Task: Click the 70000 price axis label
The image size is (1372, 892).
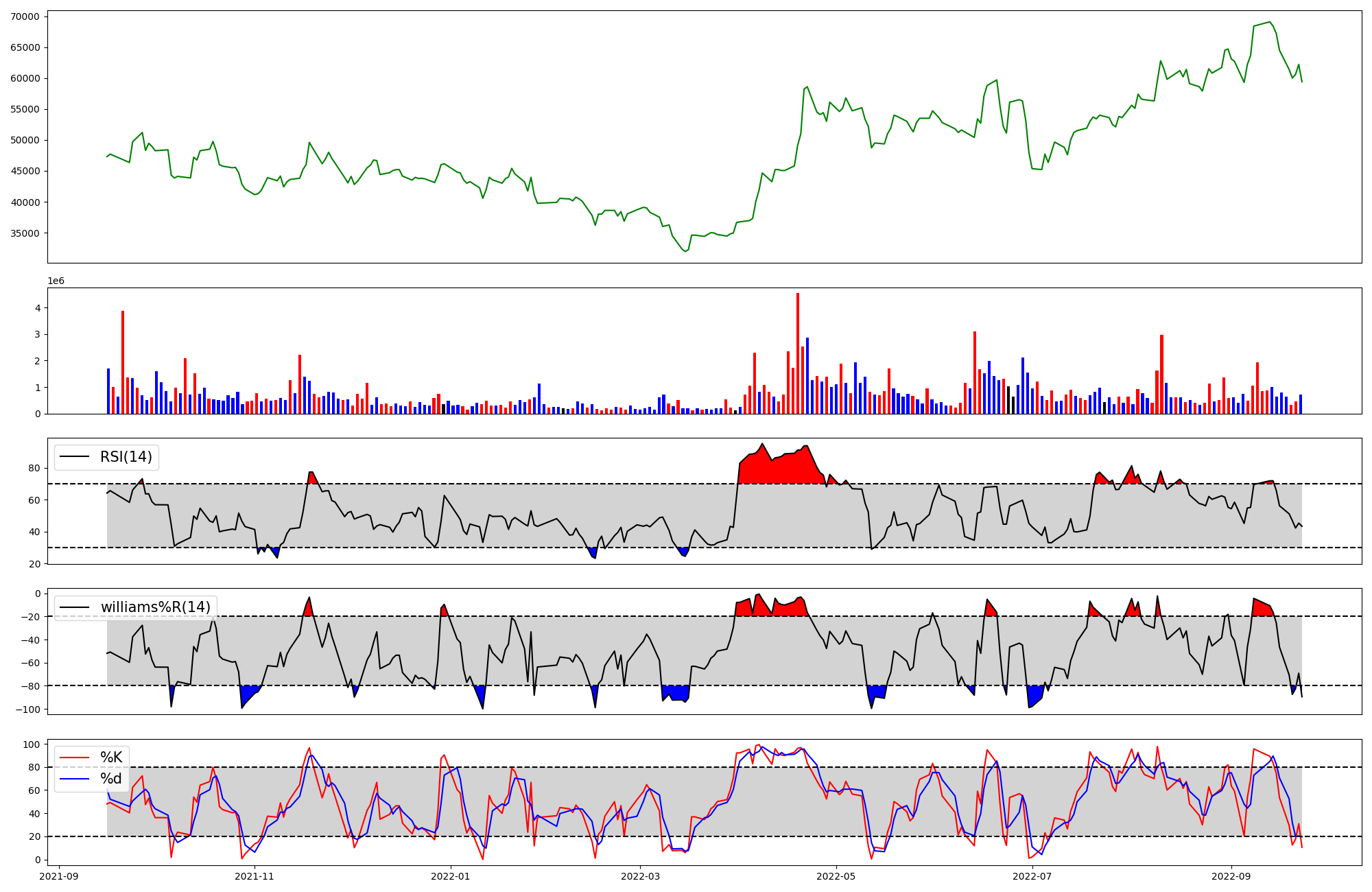Action: (25, 16)
